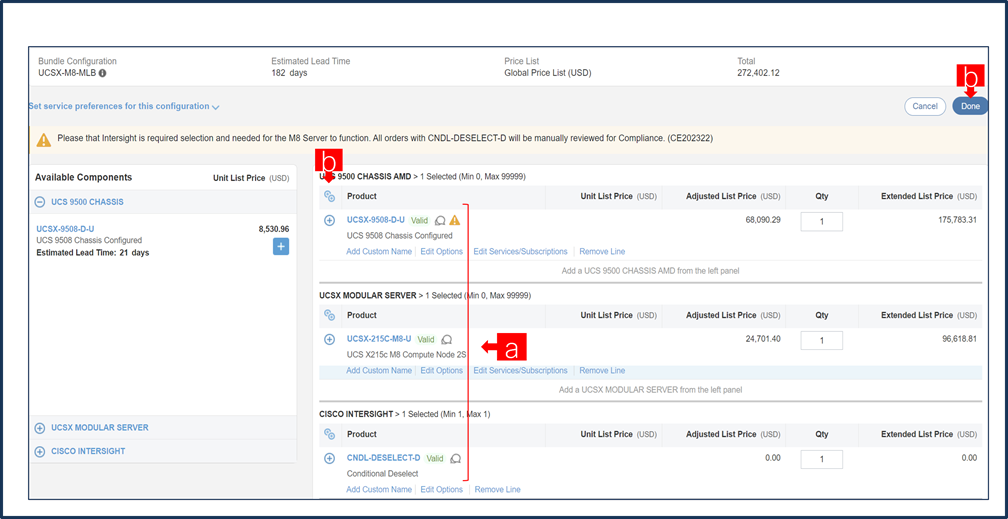Click the Valid badge on CNDL-DESELECT-D row
The height and width of the screenshot is (519, 1008).
pyautogui.click(x=435, y=459)
